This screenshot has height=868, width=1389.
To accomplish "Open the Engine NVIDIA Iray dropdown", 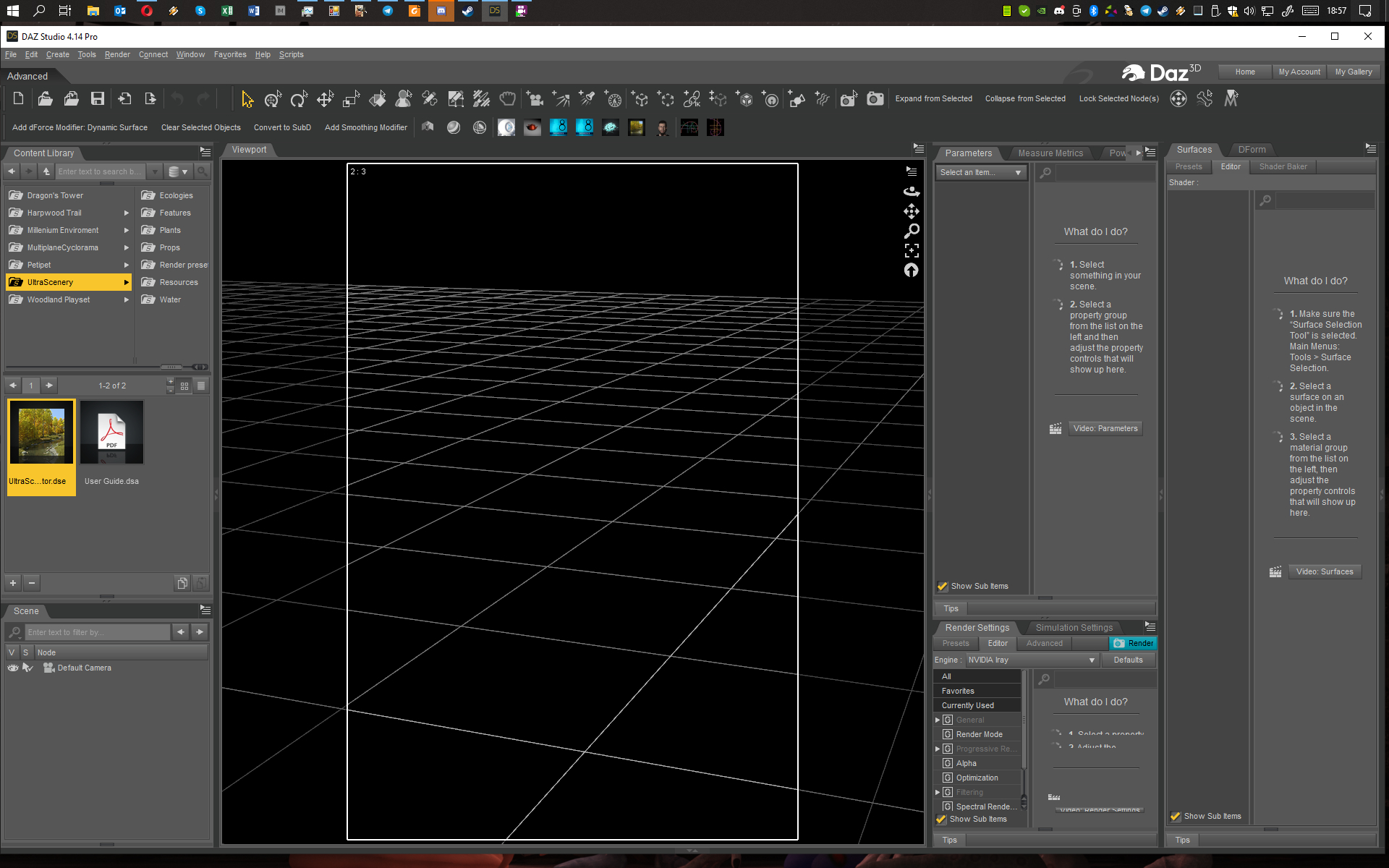I will 1032,660.
